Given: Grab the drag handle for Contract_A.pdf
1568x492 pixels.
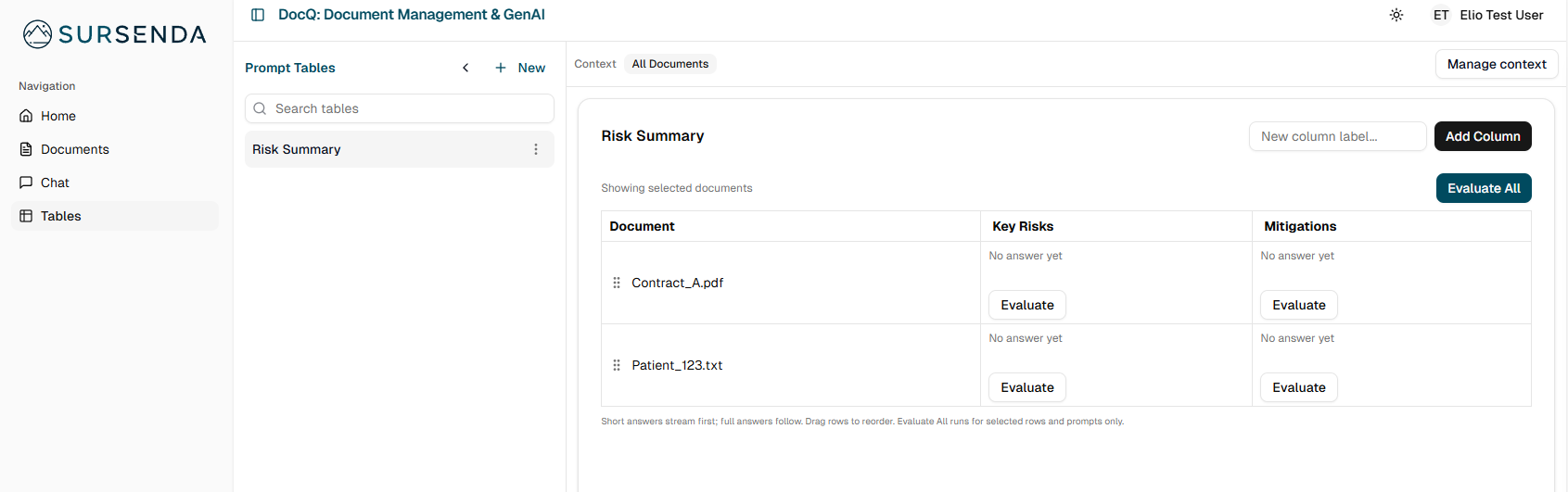Looking at the screenshot, I should [617, 283].
